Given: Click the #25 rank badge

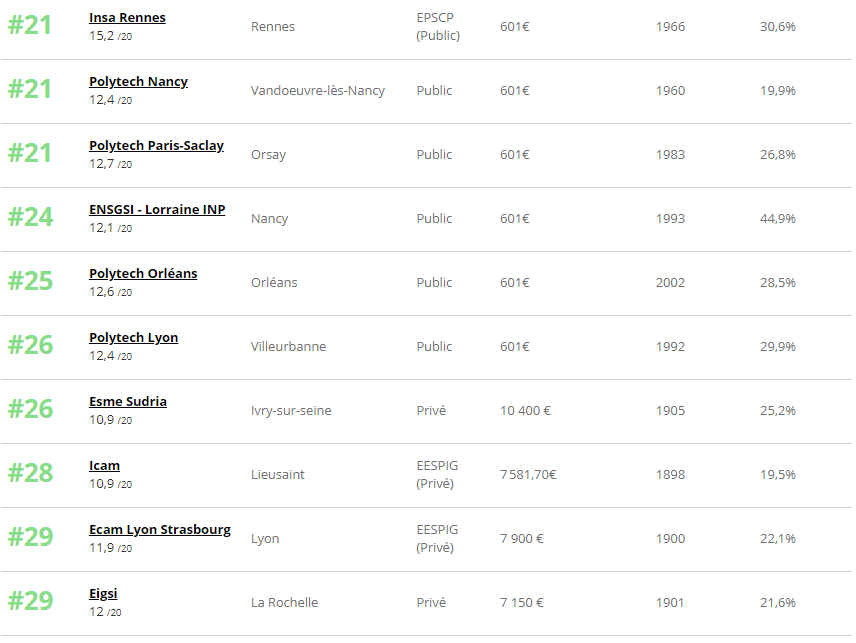Looking at the screenshot, I should coord(30,281).
